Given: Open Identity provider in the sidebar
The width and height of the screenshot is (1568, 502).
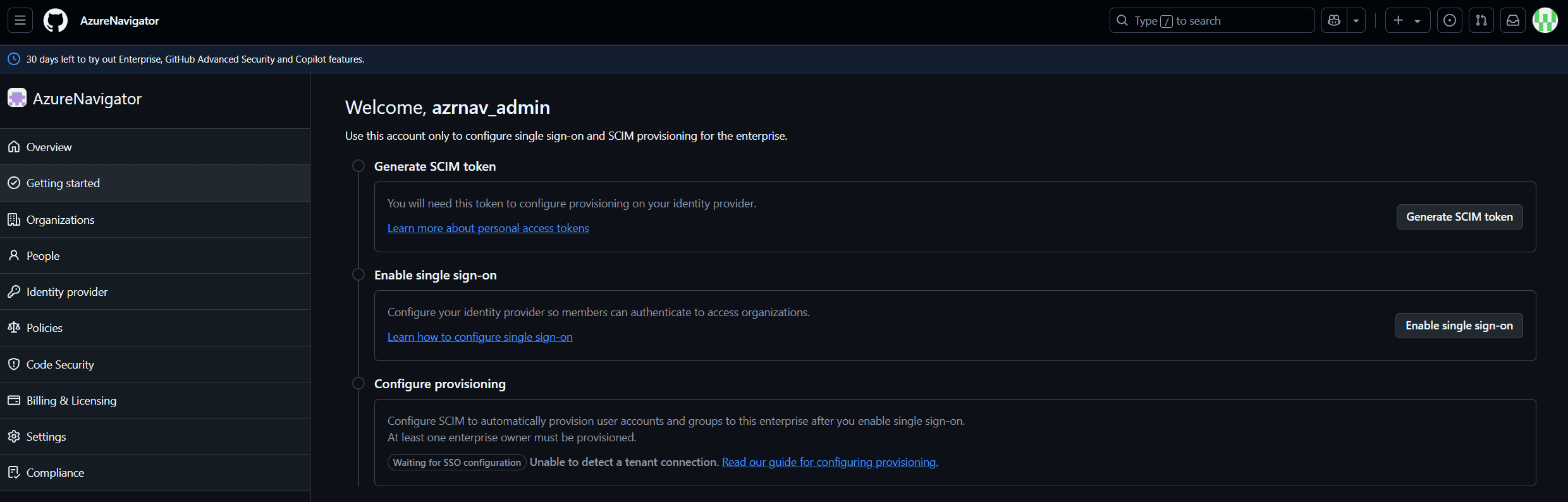Looking at the screenshot, I should point(67,291).
